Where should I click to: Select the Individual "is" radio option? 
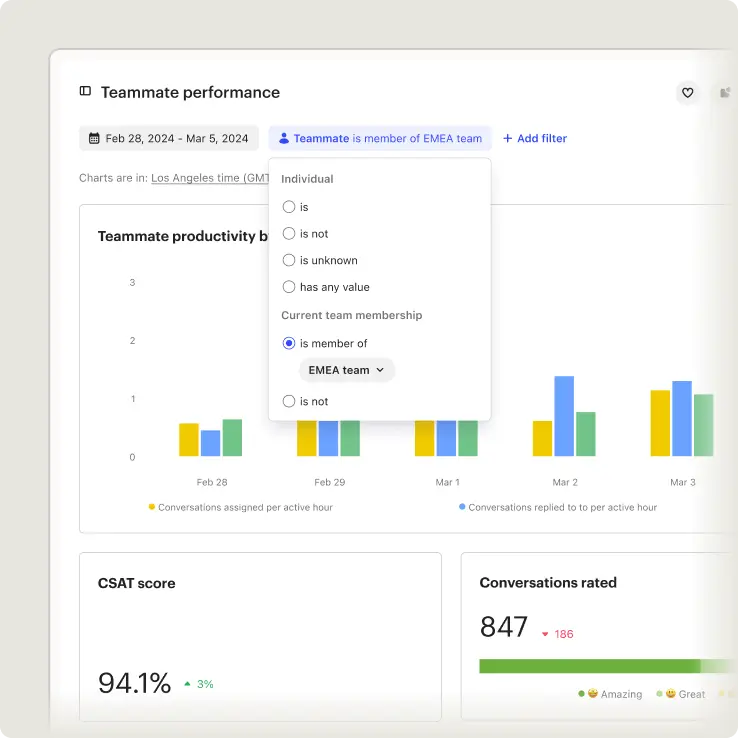click(289, 207)
